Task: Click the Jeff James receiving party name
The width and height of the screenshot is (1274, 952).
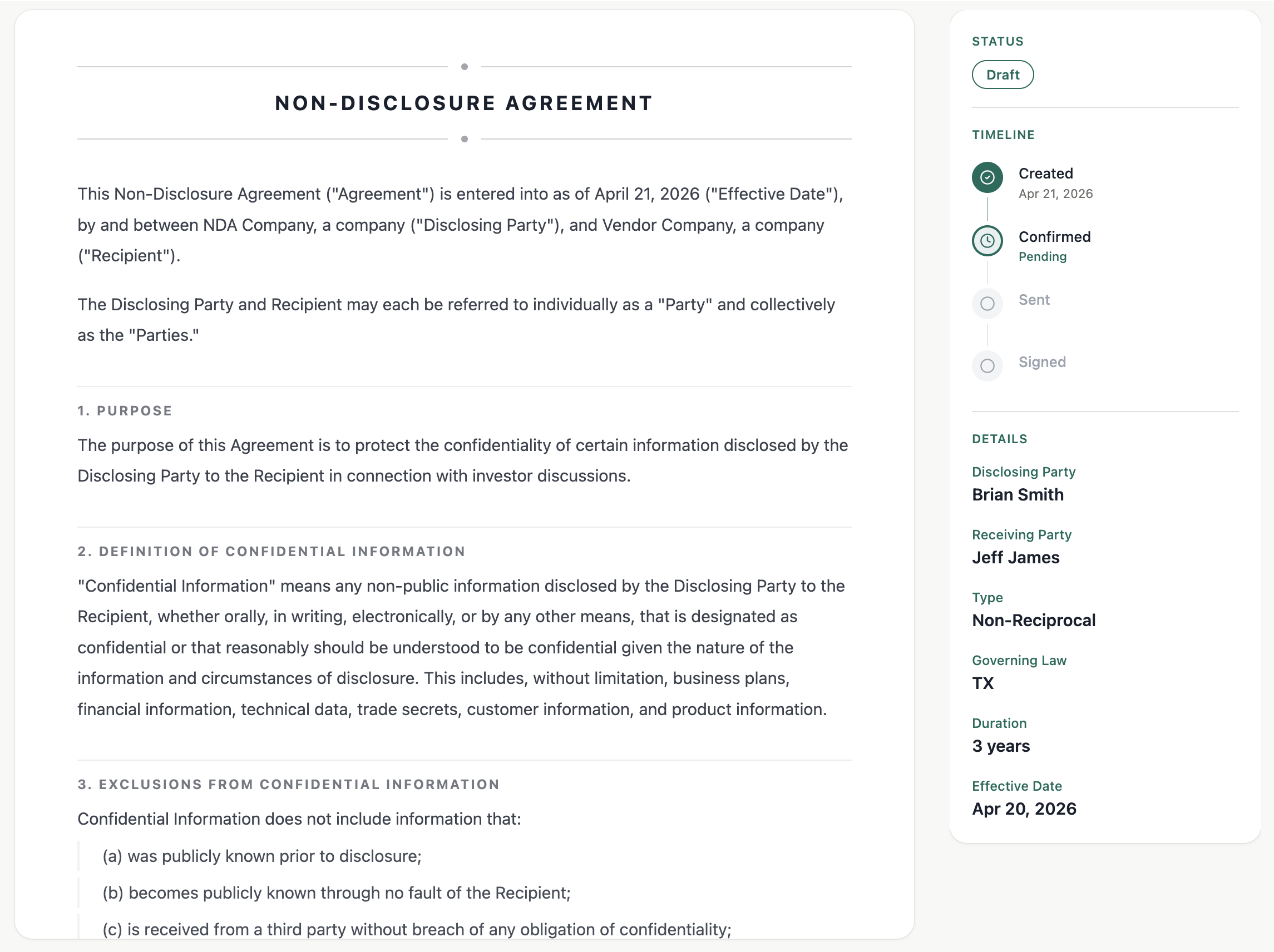Action: tap(1015, 558)
